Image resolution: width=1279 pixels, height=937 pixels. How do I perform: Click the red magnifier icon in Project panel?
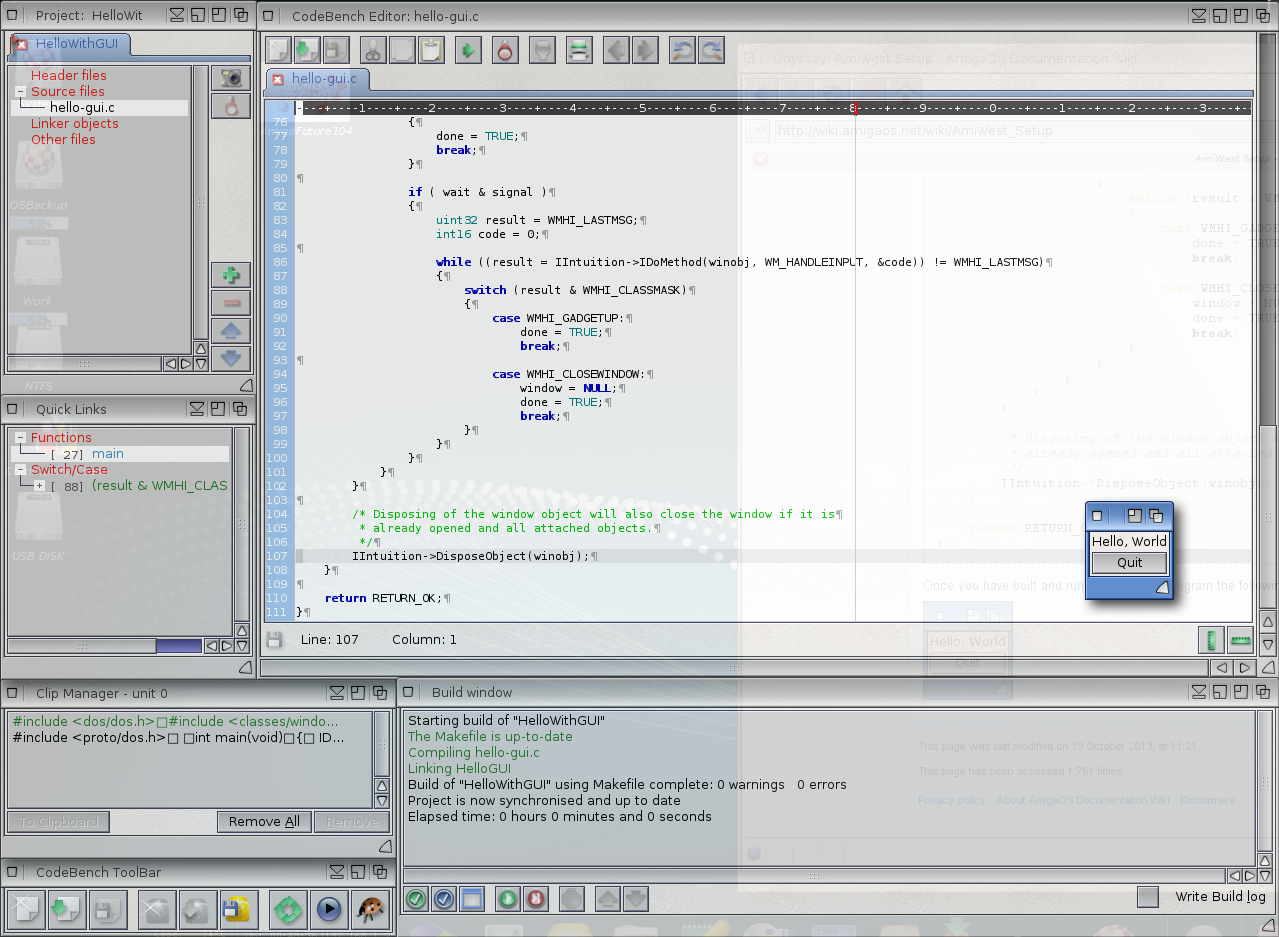(231, 106)
